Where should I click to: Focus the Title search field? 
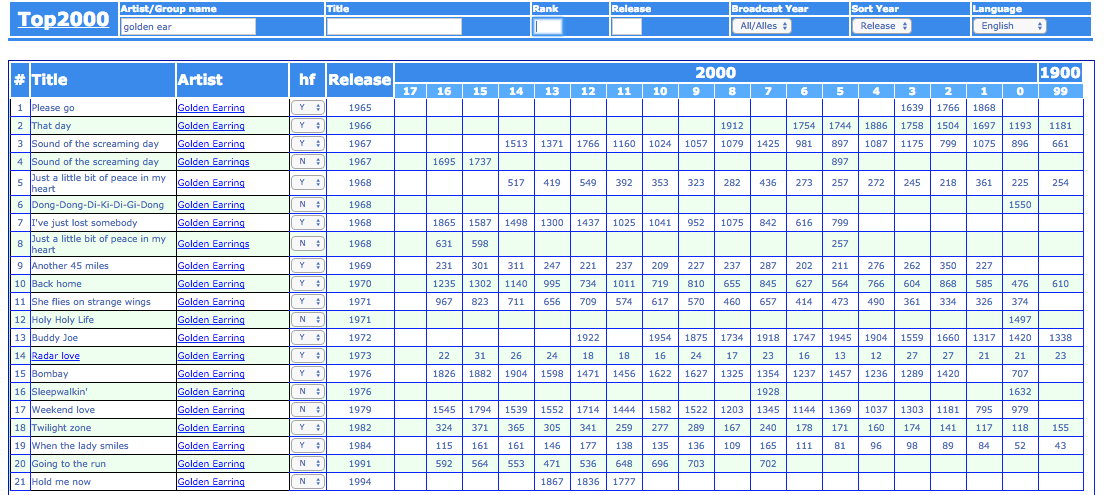click(394, 27)
